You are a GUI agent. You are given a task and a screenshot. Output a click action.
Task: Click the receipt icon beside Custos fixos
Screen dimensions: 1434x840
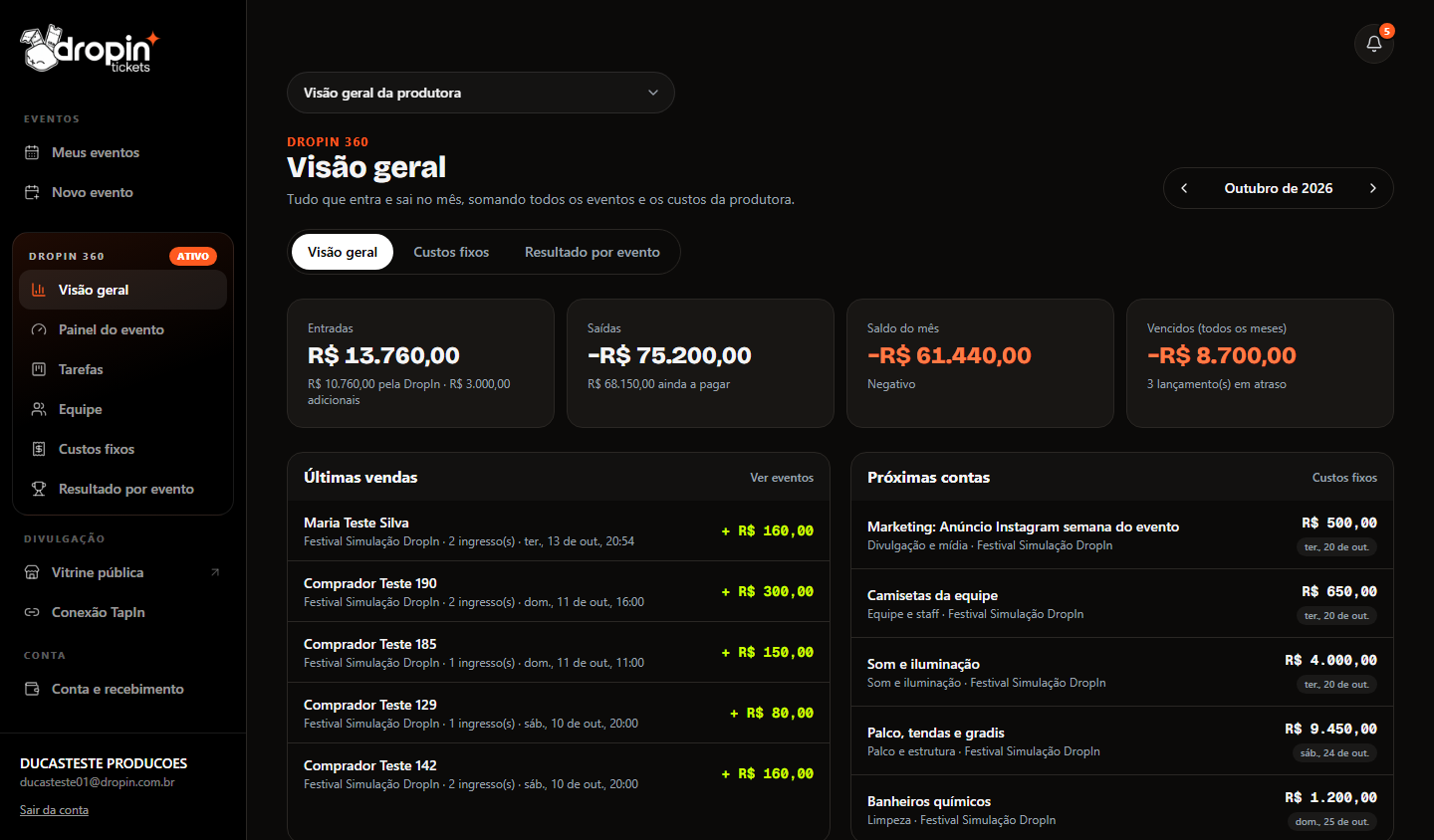pos(39,449)
